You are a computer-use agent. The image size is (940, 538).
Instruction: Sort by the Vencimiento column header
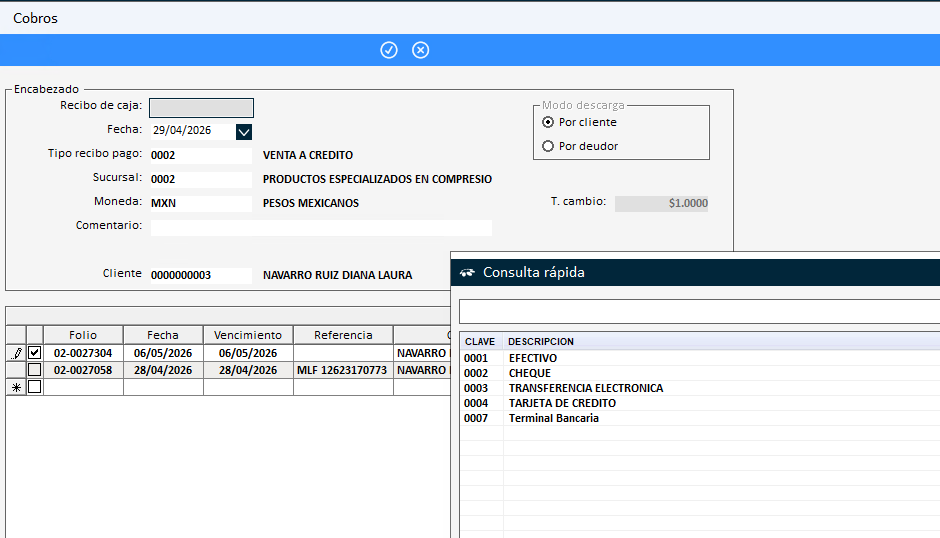point(248,335)
